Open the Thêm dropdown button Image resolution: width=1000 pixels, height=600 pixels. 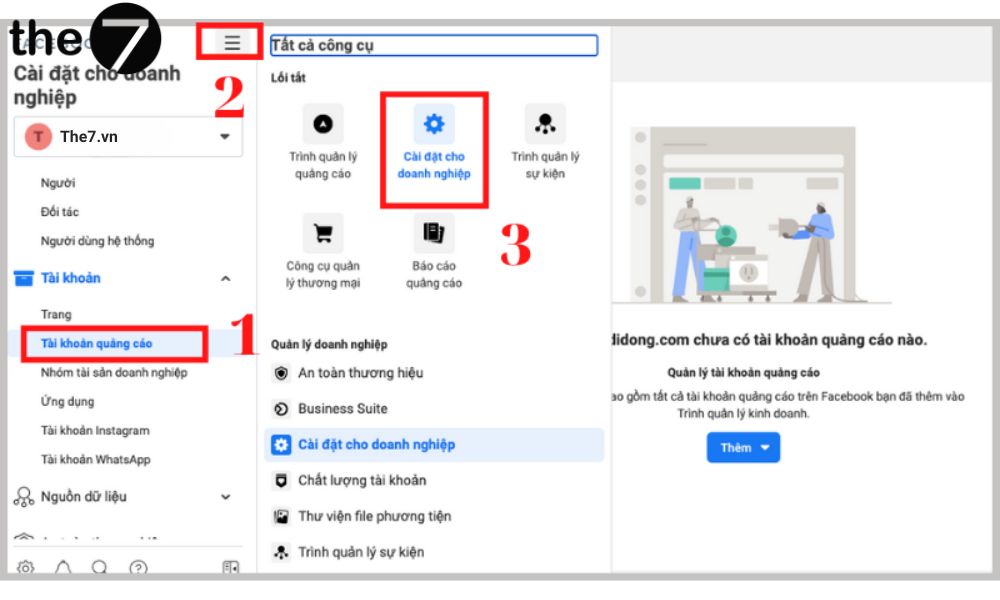click(x=743, y=447)
